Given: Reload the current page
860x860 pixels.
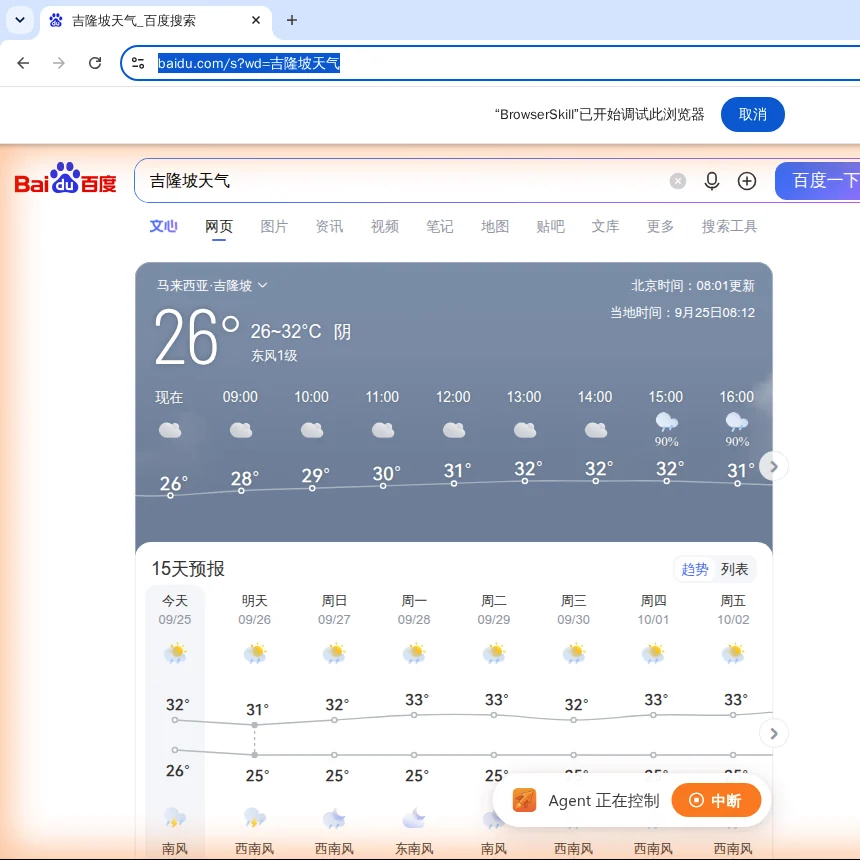Looking at the screenshot, I should 95,63.
